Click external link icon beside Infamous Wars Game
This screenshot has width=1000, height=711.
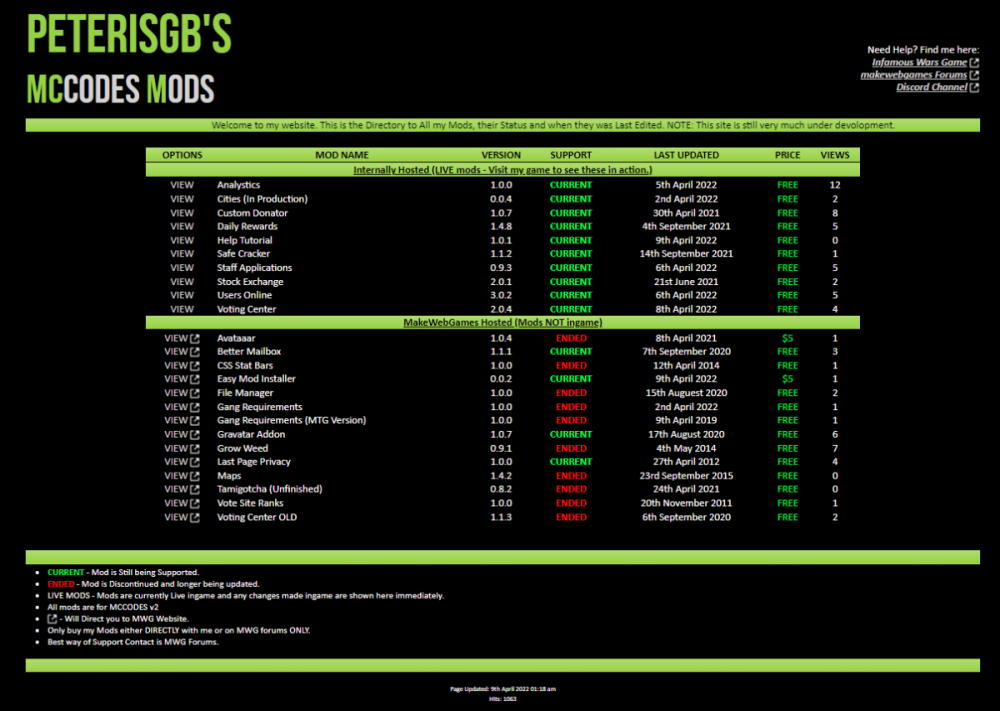974,63
